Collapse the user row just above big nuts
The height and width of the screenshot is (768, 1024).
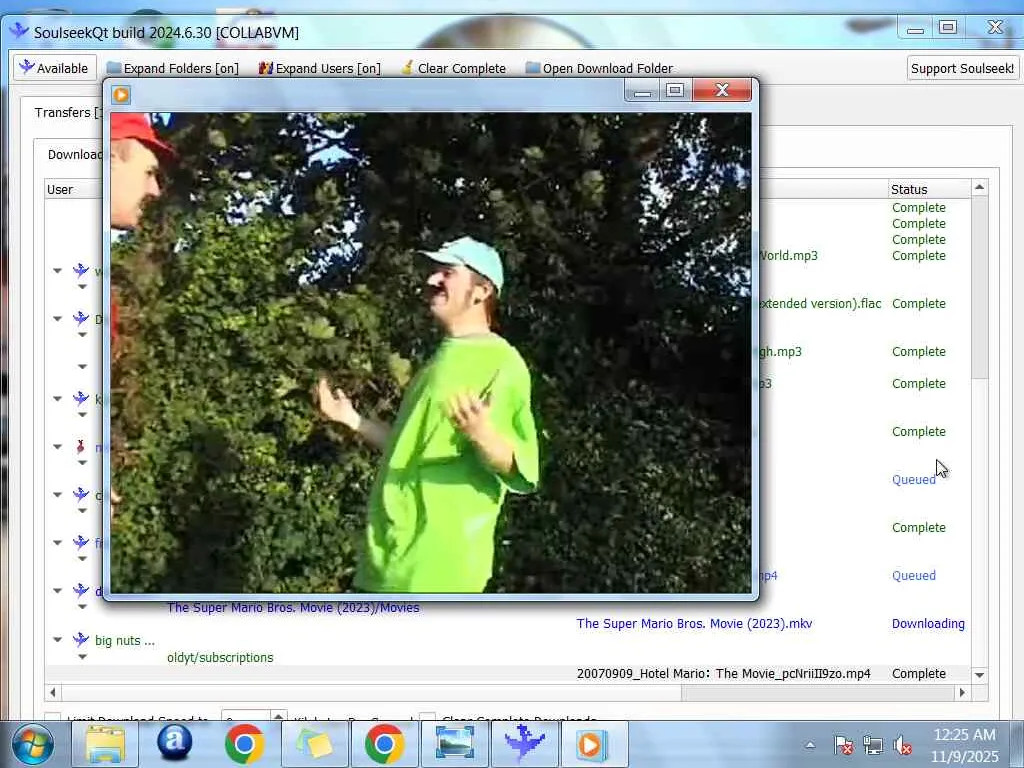tap(57, 590)
